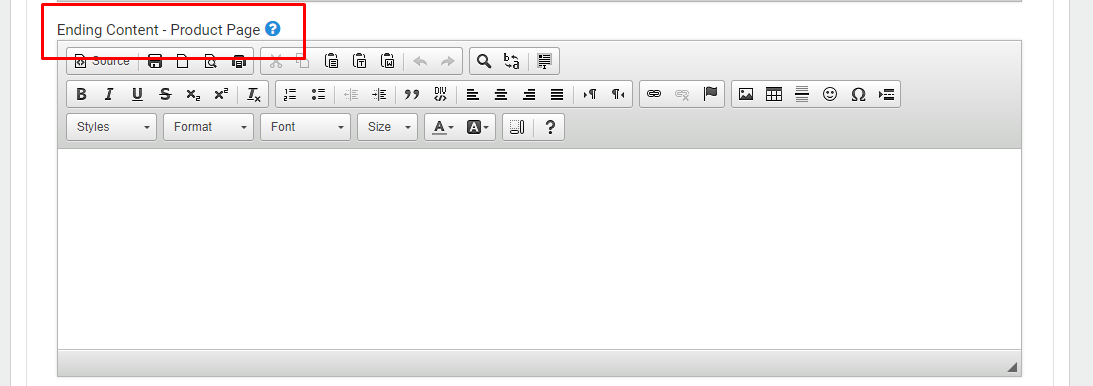The width and height of the screenshot is (1093, 386).
Task: Toggle Strikethrough formatting
Action: (165, 94)
